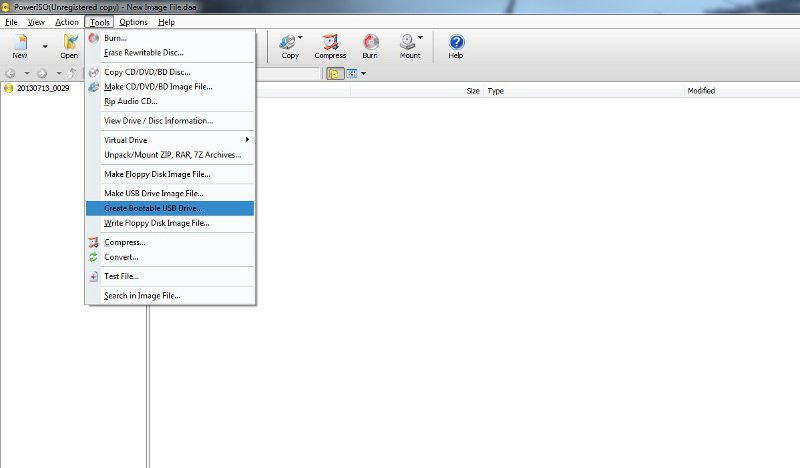Open the view mode dropdown arrow
This screenshot has width=800, height=468.
coord(364,73)
